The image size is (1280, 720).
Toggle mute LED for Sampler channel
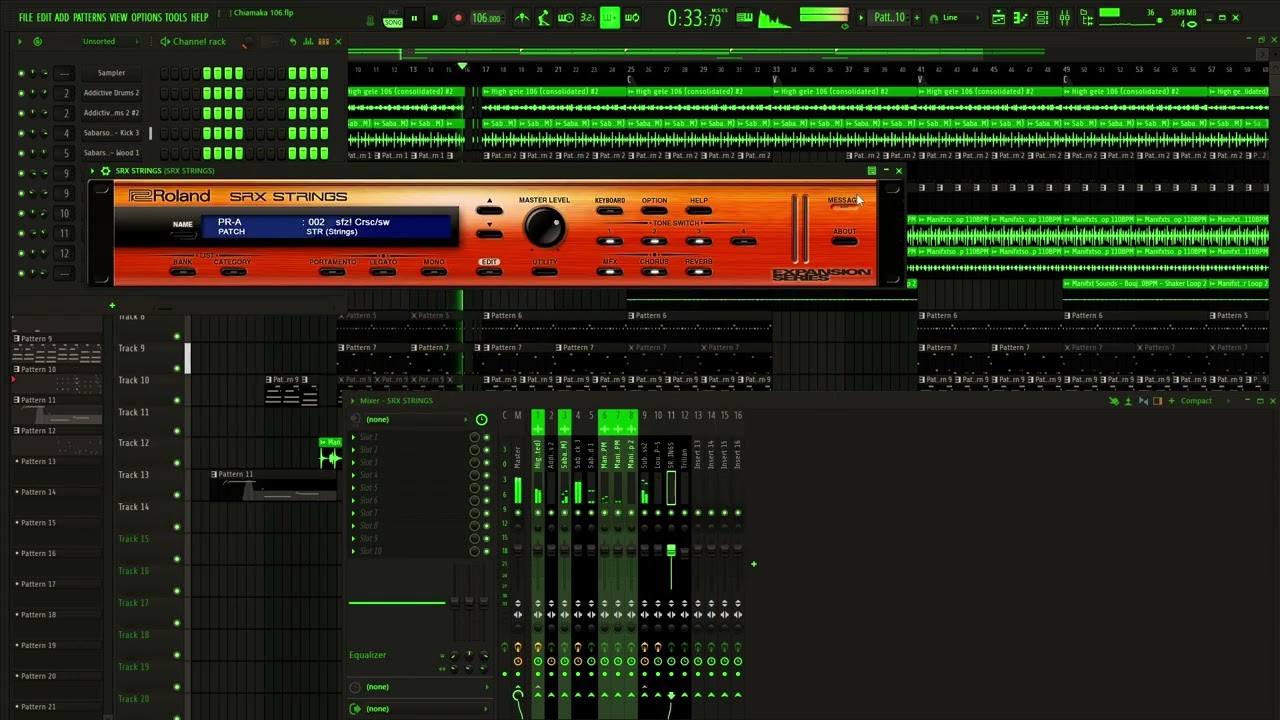21,73
